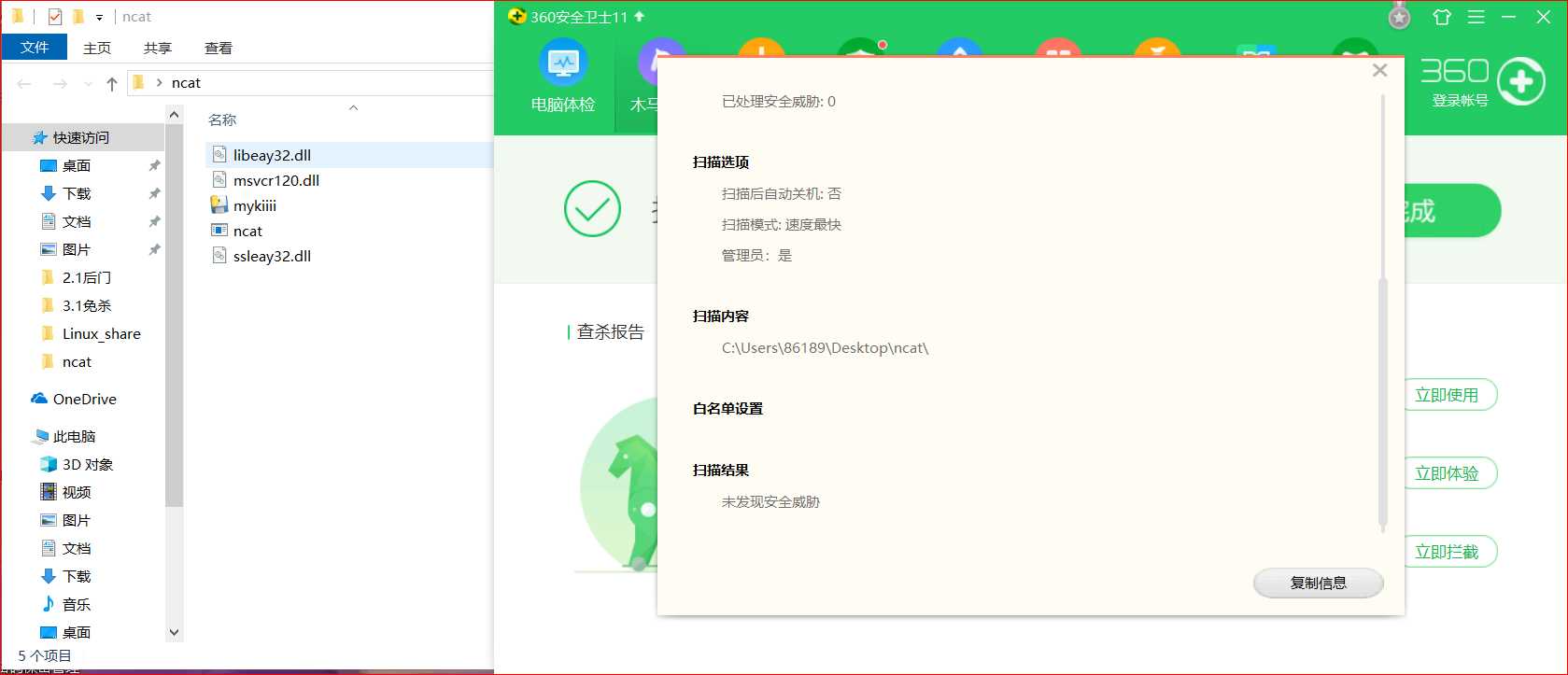The height and width of the screenshot is (675, 1568).
Task: Open the 360 main menu (three lines)
Action: click(1476, 17)
